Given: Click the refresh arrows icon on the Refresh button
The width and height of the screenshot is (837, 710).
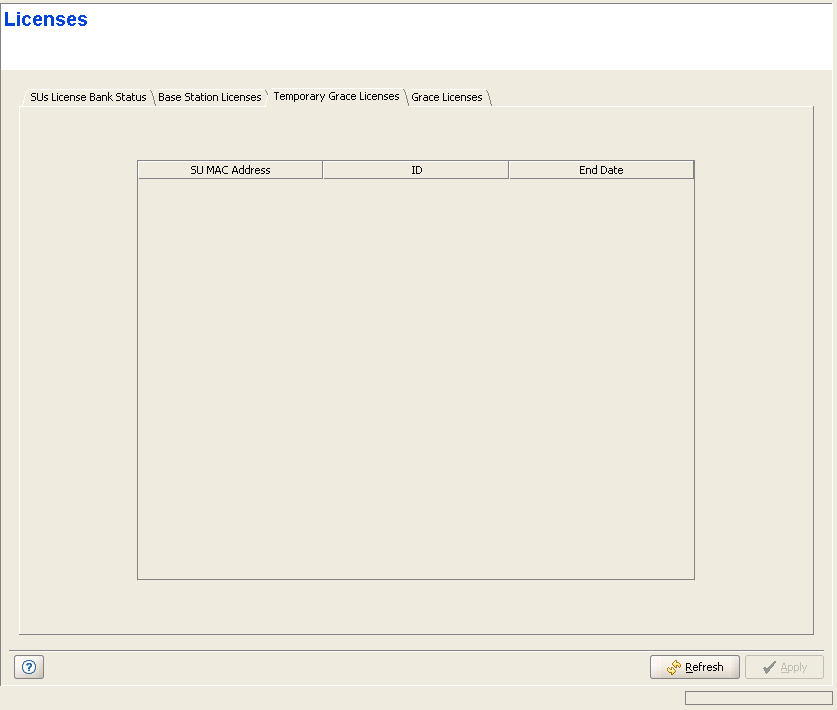Looking at the screenshot, I should click(674, 668).
